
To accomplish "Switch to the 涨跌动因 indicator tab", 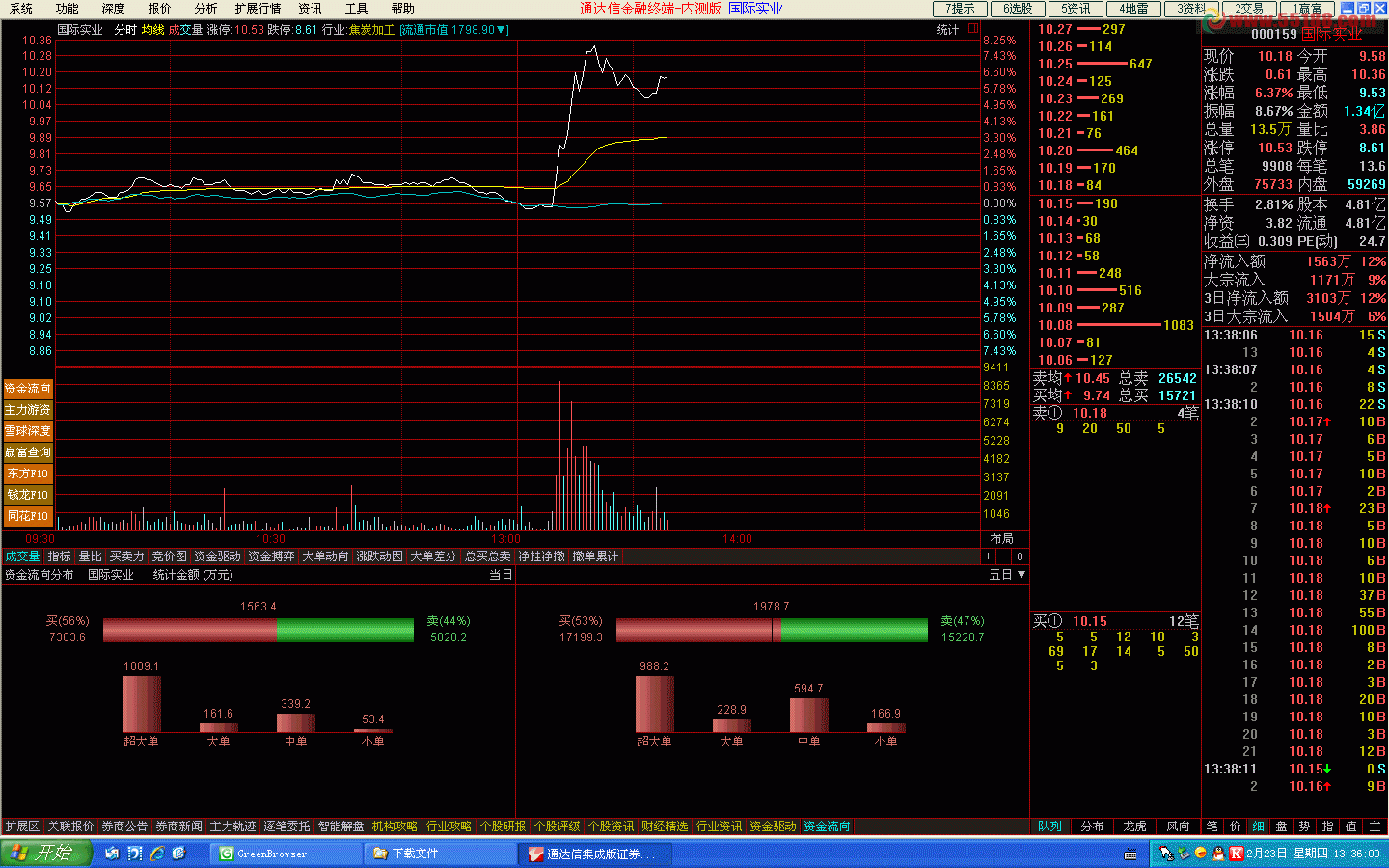I will point(379,556).
